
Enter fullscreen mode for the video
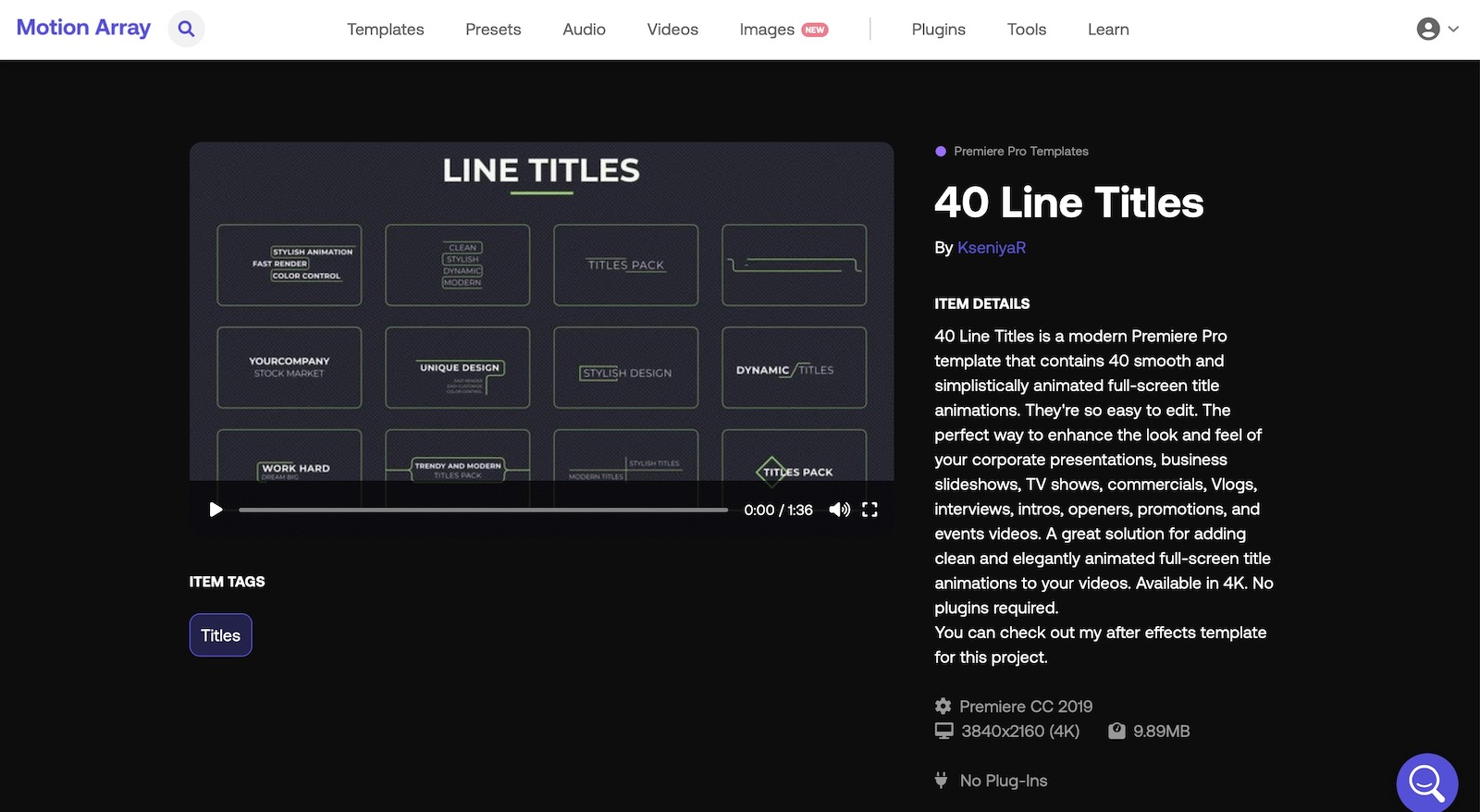869,510
